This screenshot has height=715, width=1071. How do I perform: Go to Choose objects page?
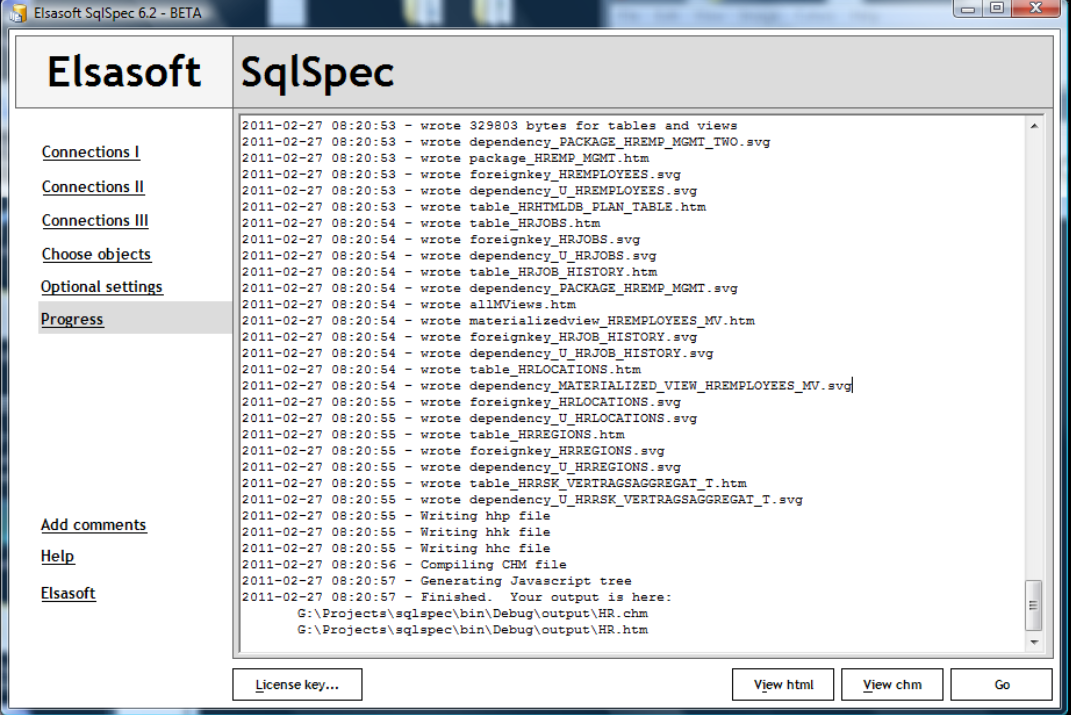pos(96,254)
